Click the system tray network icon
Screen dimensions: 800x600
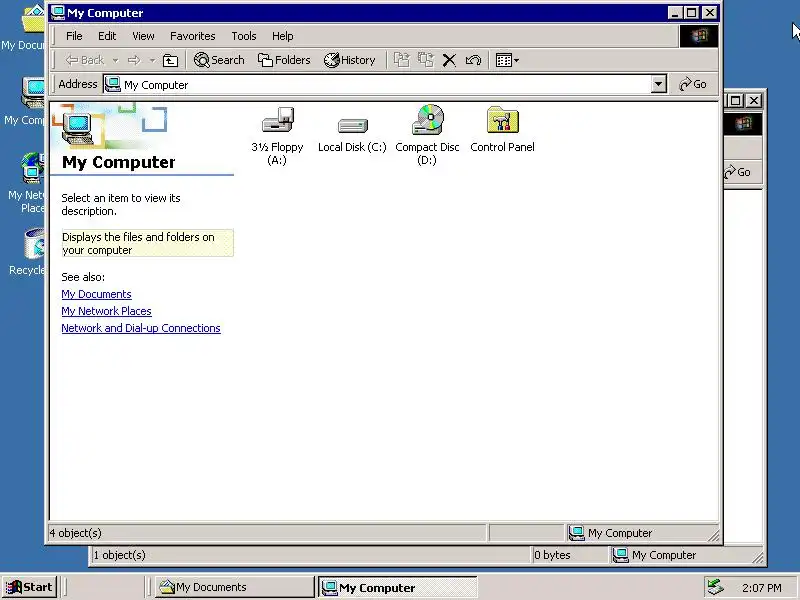coord(715,587)
